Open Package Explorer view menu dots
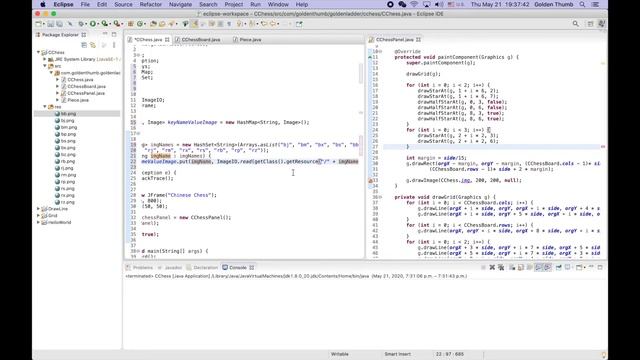Image resolution: width=640 pixels, height=360 pixels. click(114, 45)
